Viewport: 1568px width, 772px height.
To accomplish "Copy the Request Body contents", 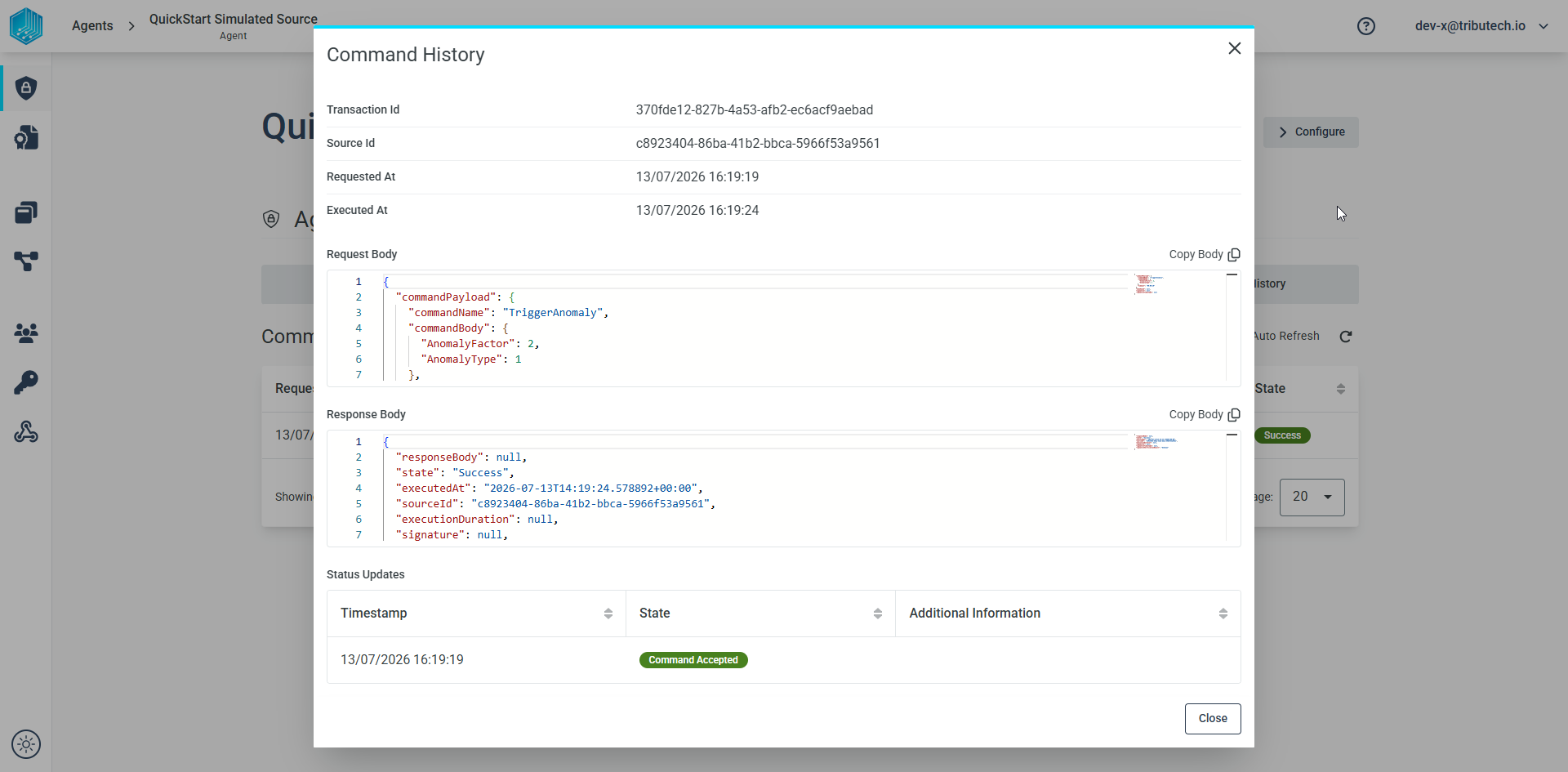I will (x=1205, y=254).
